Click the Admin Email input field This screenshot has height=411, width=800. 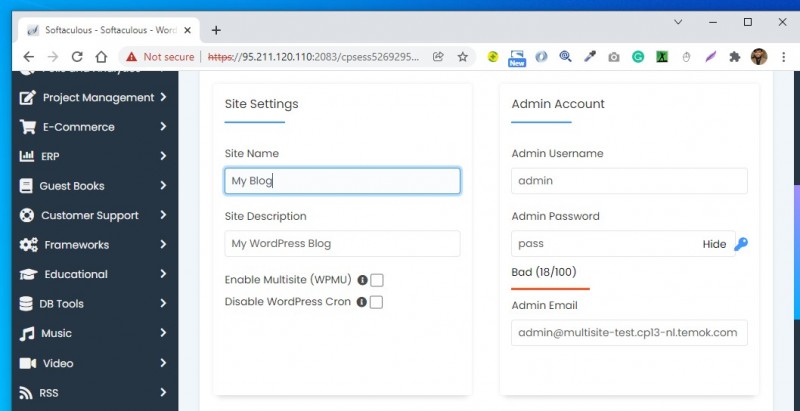[629, 332]
